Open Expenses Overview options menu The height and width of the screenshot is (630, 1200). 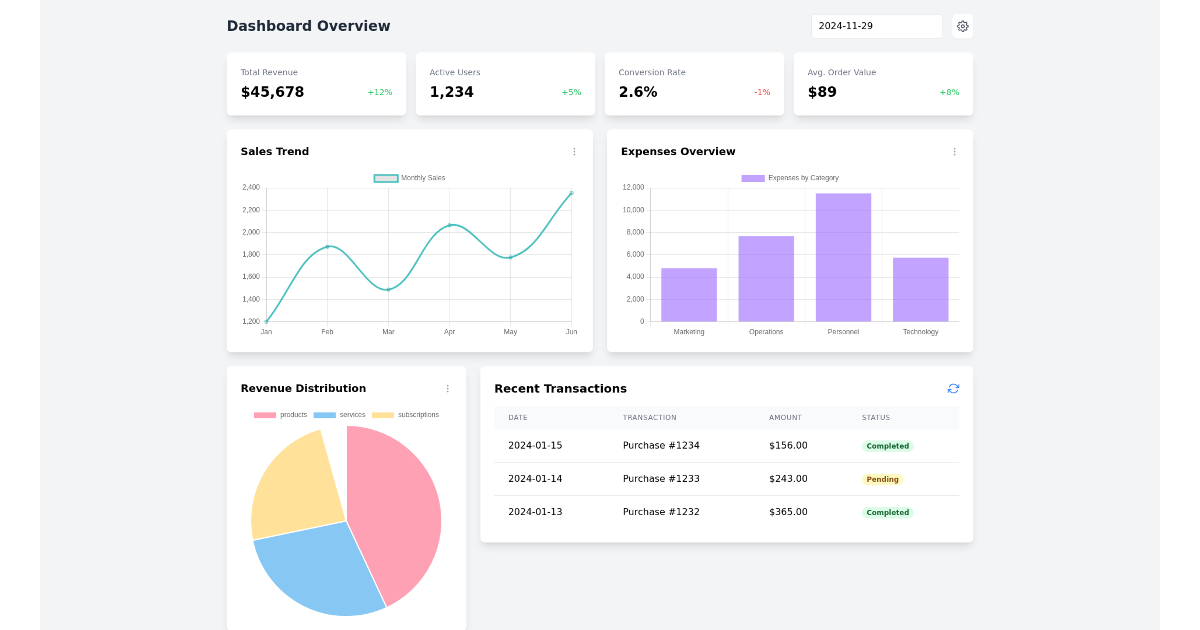[954, 151]
